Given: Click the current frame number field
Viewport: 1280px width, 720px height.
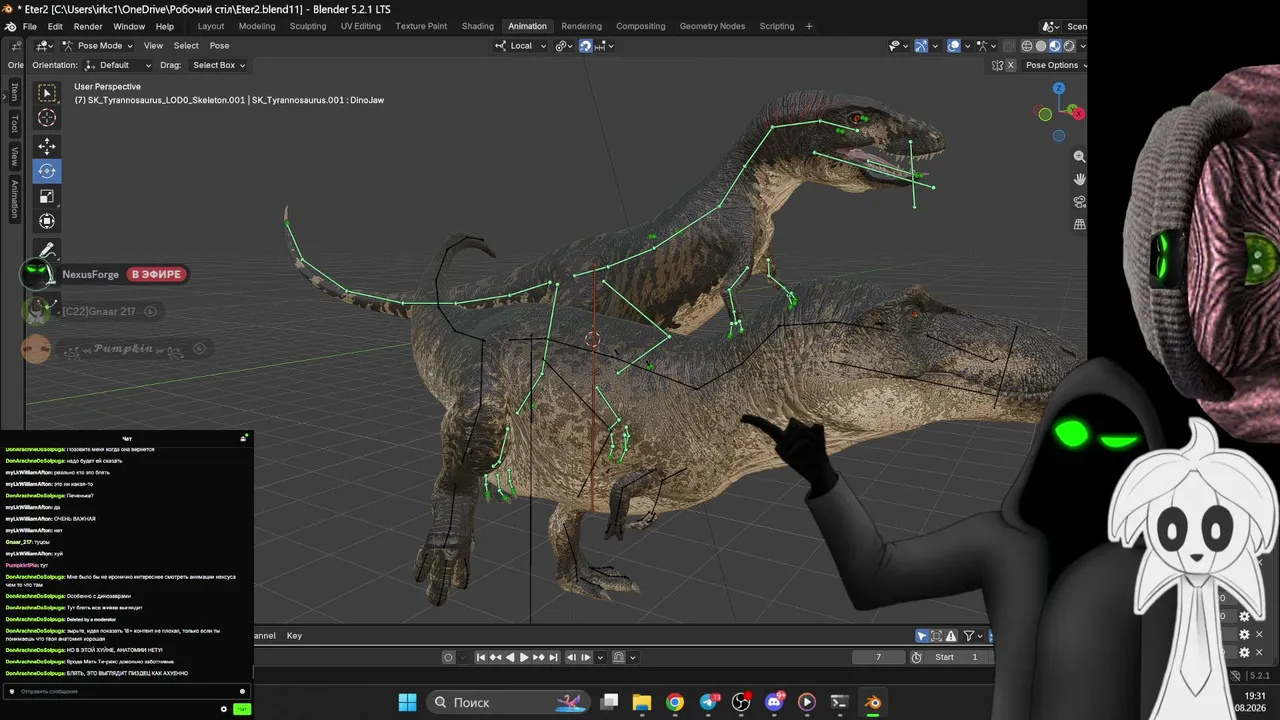Looking at the screenshot, I should [879, 657].
